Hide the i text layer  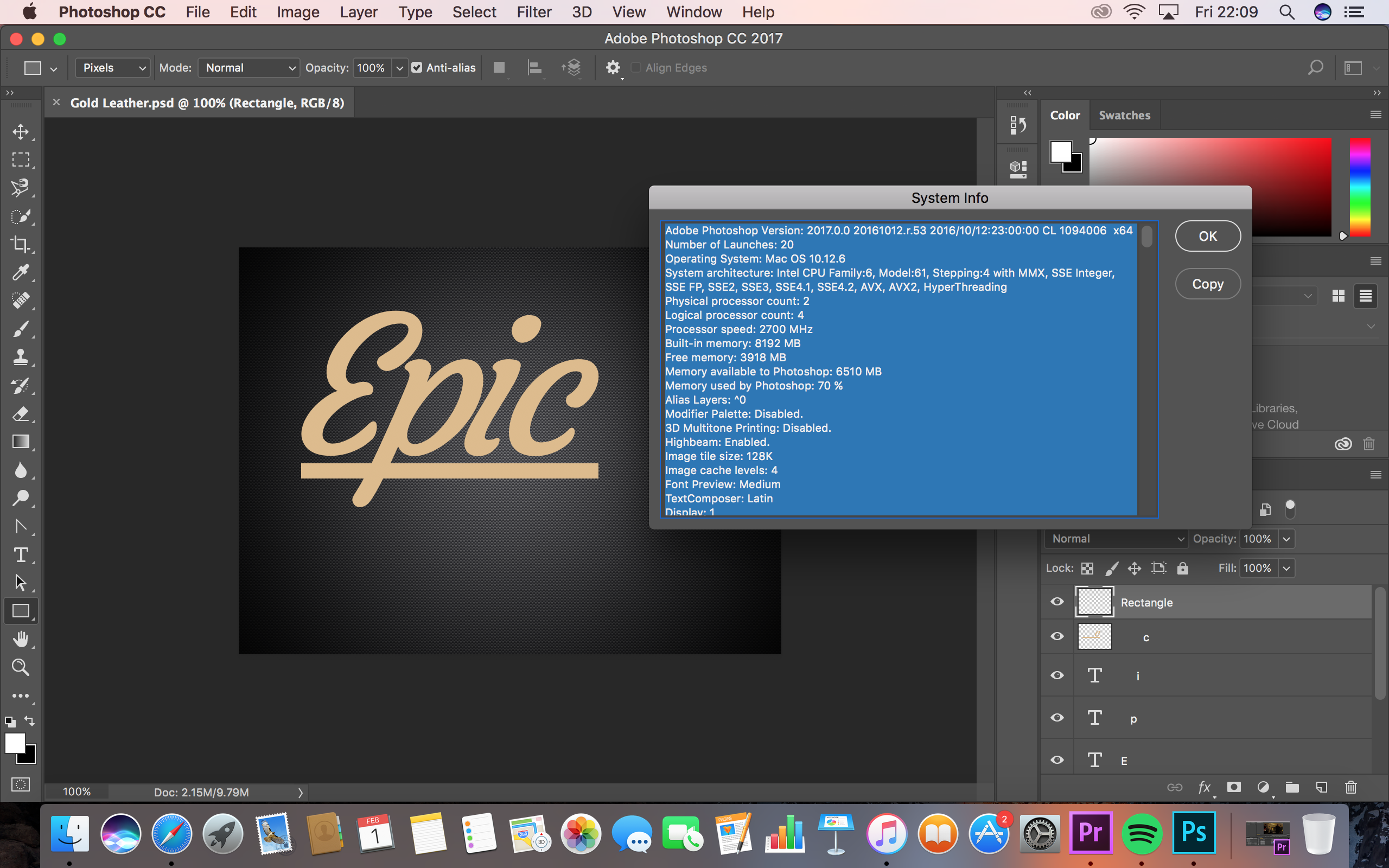click(x=1057, y=675)
